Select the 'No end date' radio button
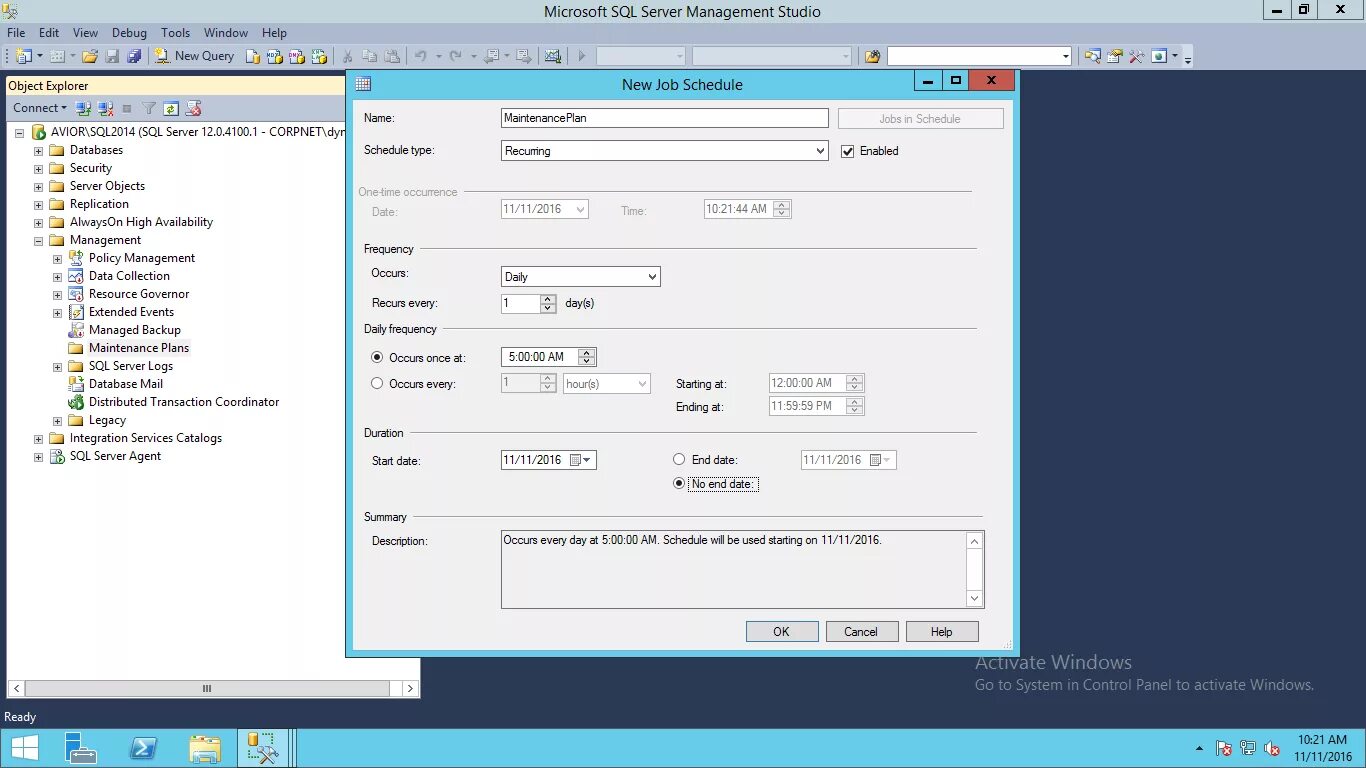Screen dimensions: 1366x768 click(679, 484)
